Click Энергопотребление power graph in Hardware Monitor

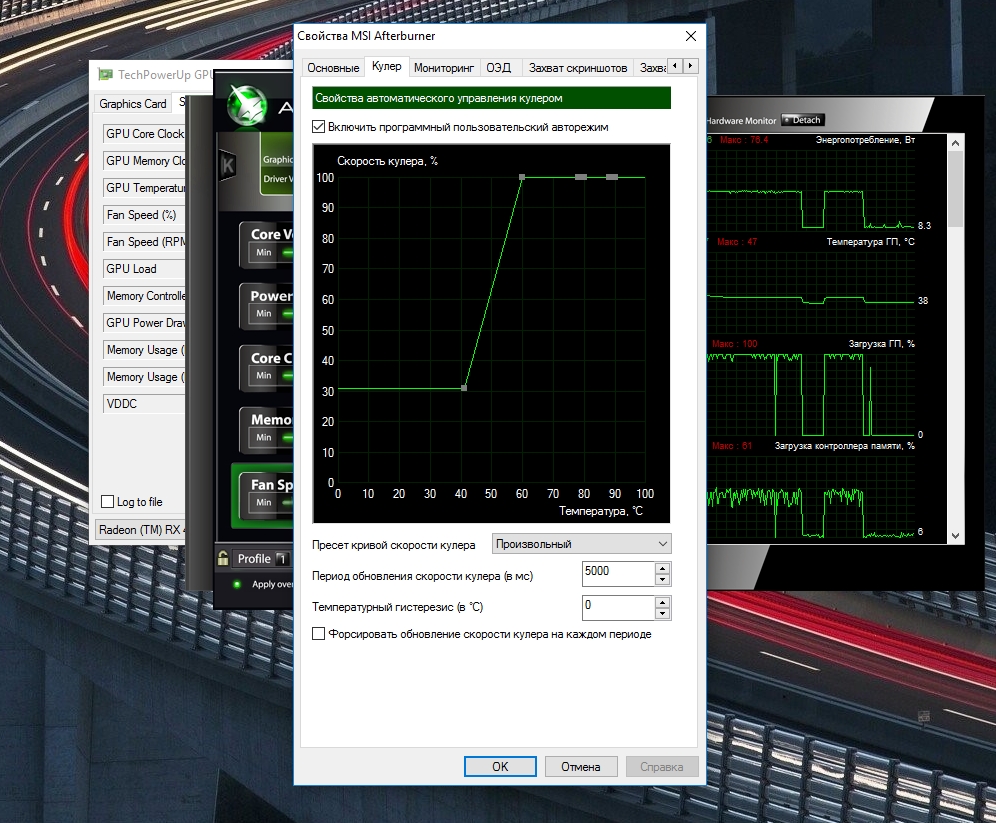pos(811,189)
